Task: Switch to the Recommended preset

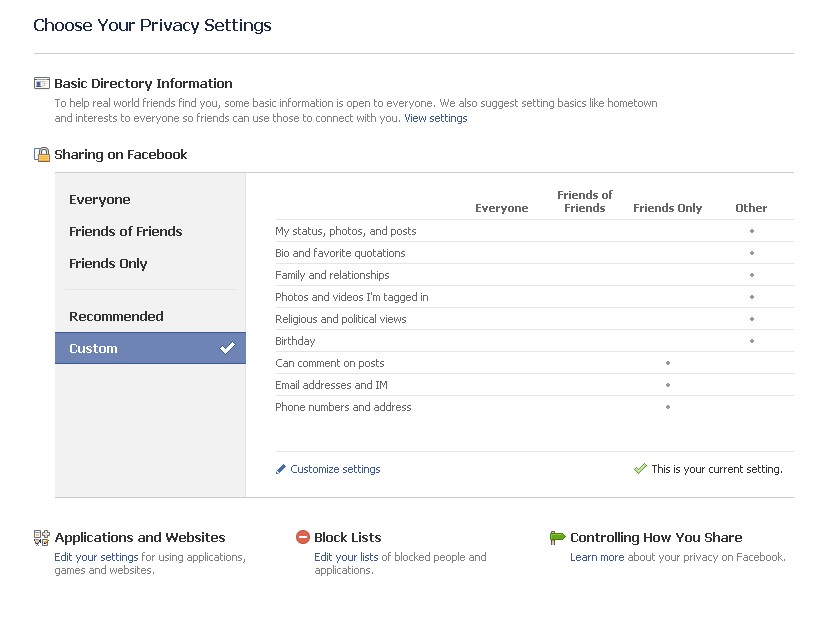Action: click(x=116, y=316)
